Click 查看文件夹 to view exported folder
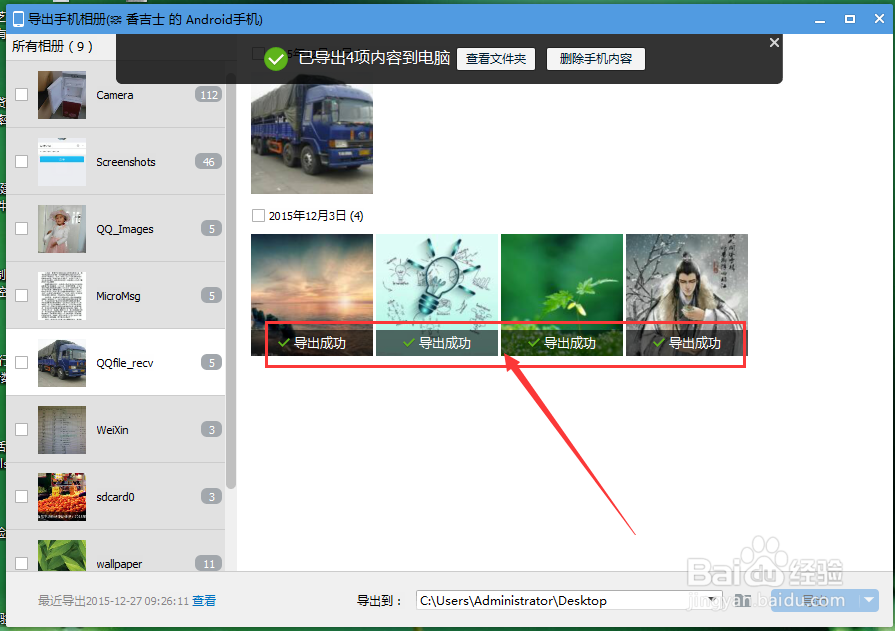Screen dimensions: 895x631 [496, 59]
